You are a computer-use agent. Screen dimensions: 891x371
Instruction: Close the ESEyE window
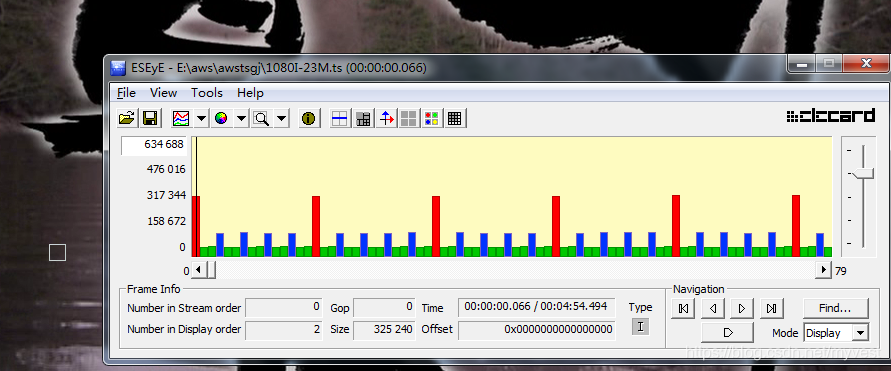pos(866,63)
